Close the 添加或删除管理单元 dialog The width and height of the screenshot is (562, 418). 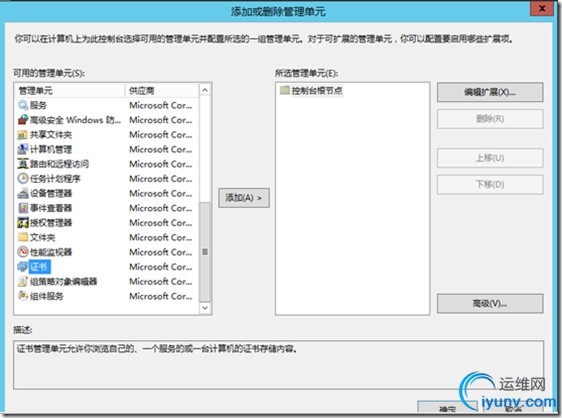coord(542,8)
